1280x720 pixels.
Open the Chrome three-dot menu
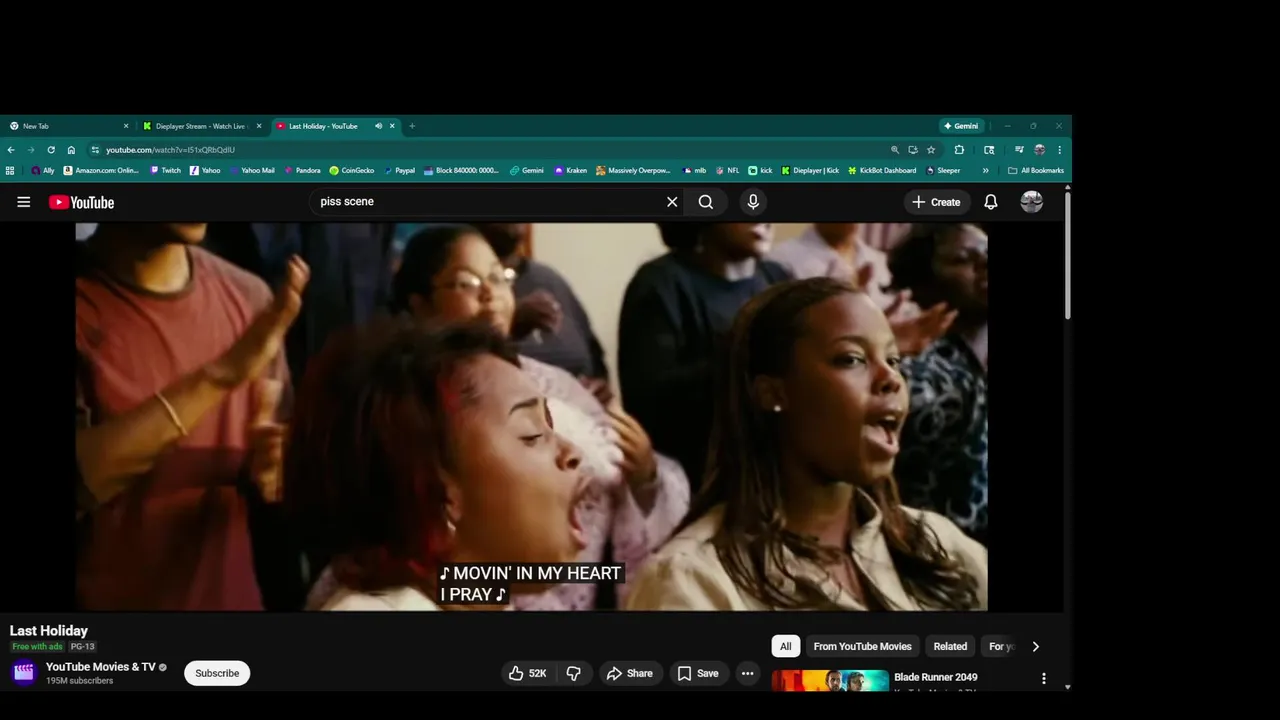pyautogui.click(x=1059, y=150)
